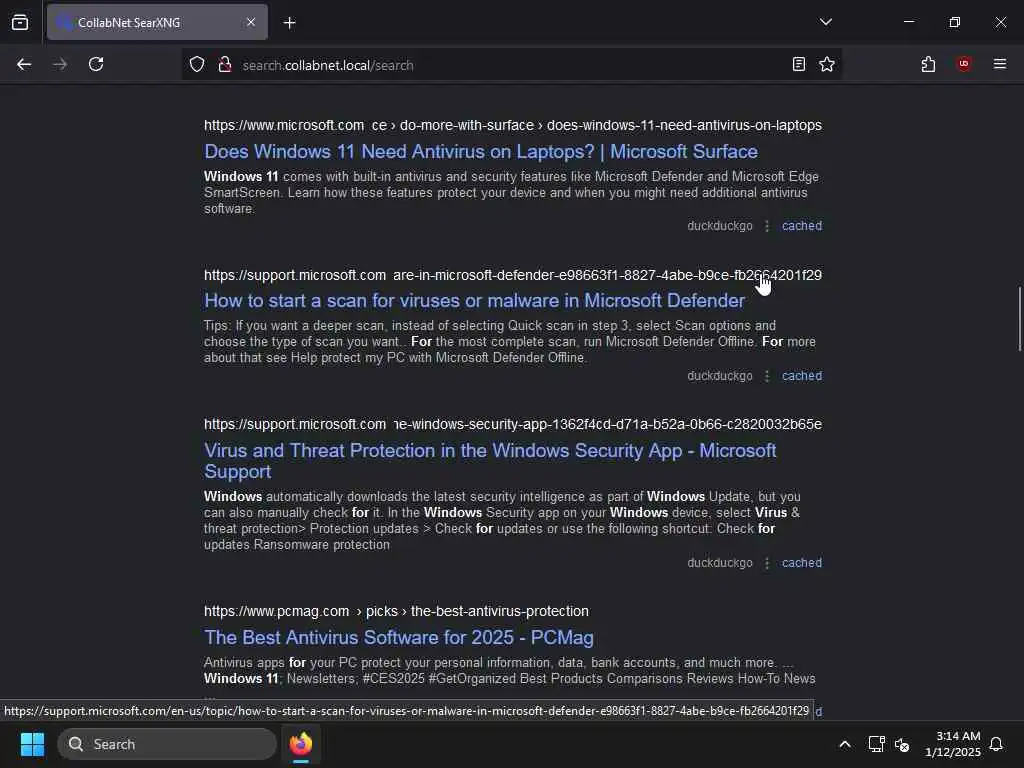This screenshot has width=1024, height=768.
Task: Click the page vertical scrollbar thumb
Action: click(1019, 319)
